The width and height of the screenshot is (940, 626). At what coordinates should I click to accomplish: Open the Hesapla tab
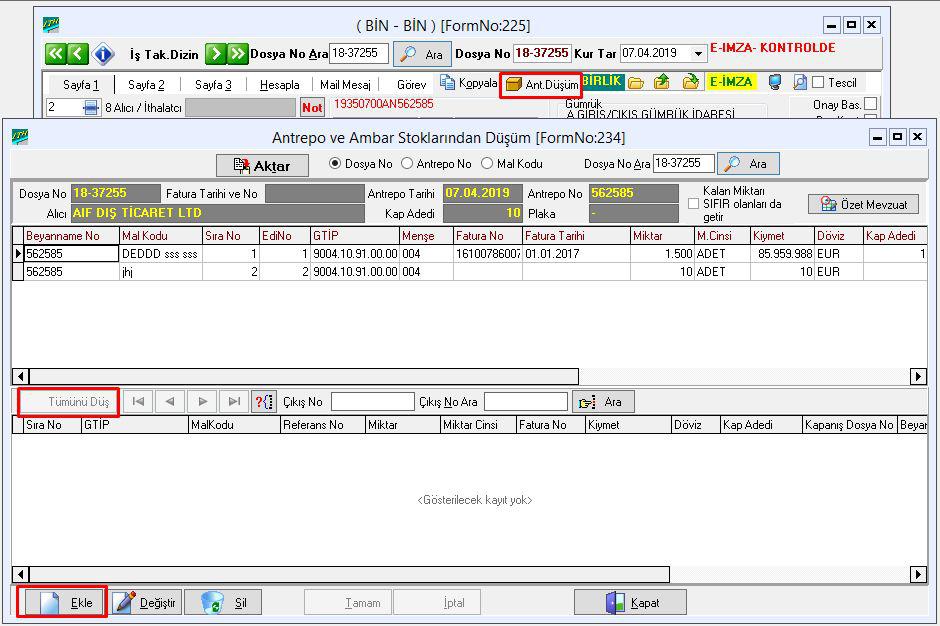pos(279,85)
